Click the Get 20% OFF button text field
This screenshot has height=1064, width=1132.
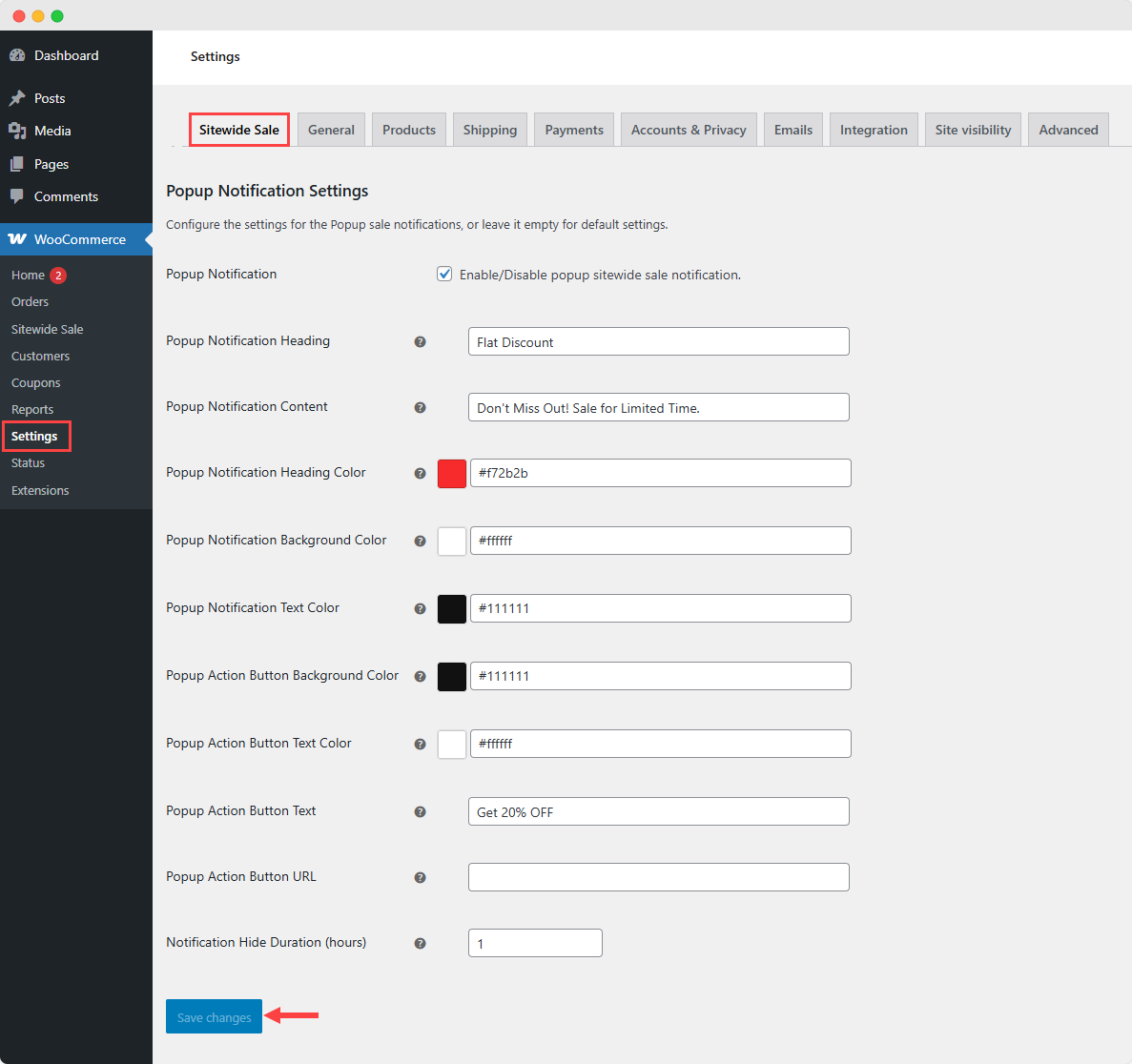tap(658, 811)
